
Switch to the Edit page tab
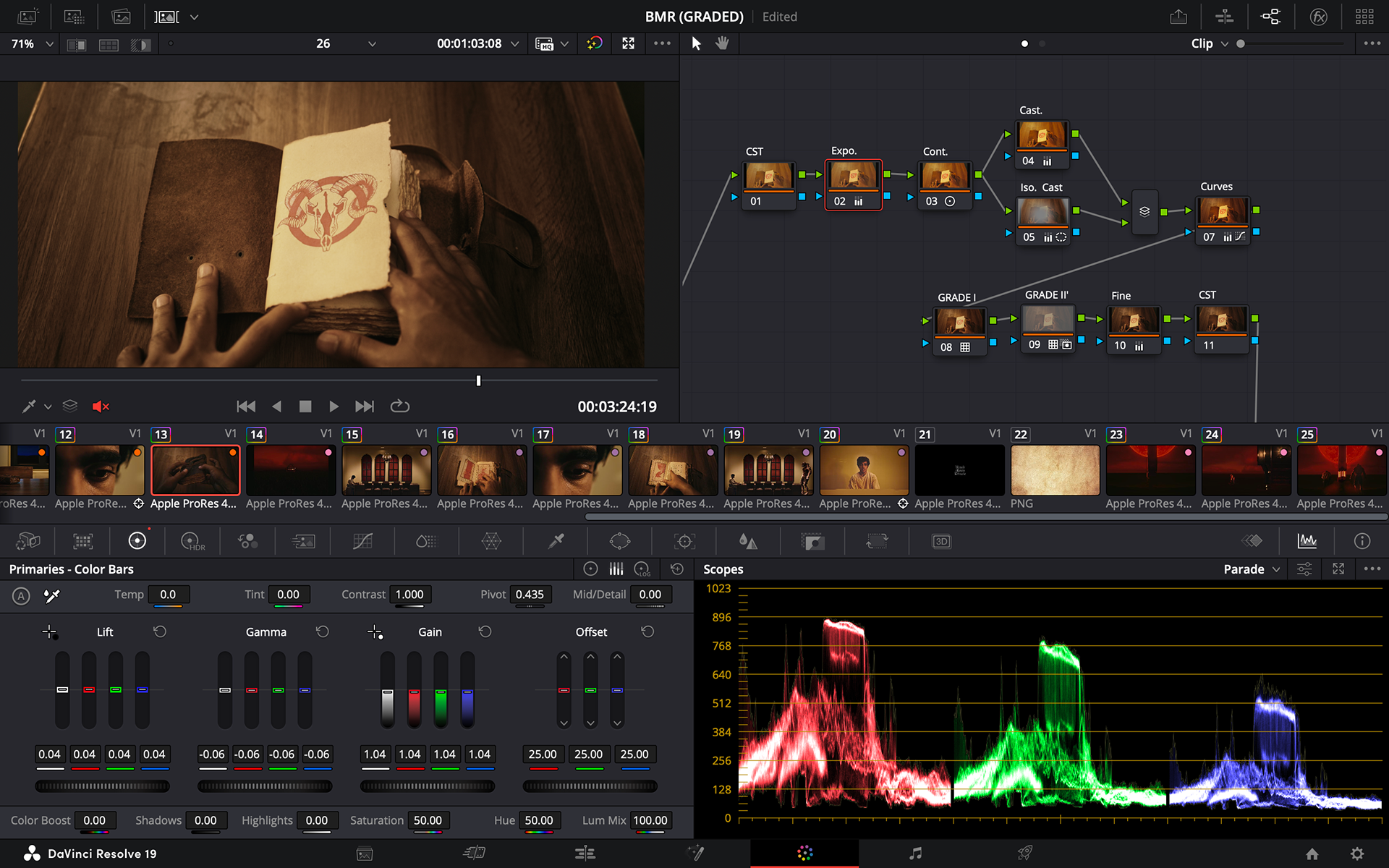click(585, 854)
